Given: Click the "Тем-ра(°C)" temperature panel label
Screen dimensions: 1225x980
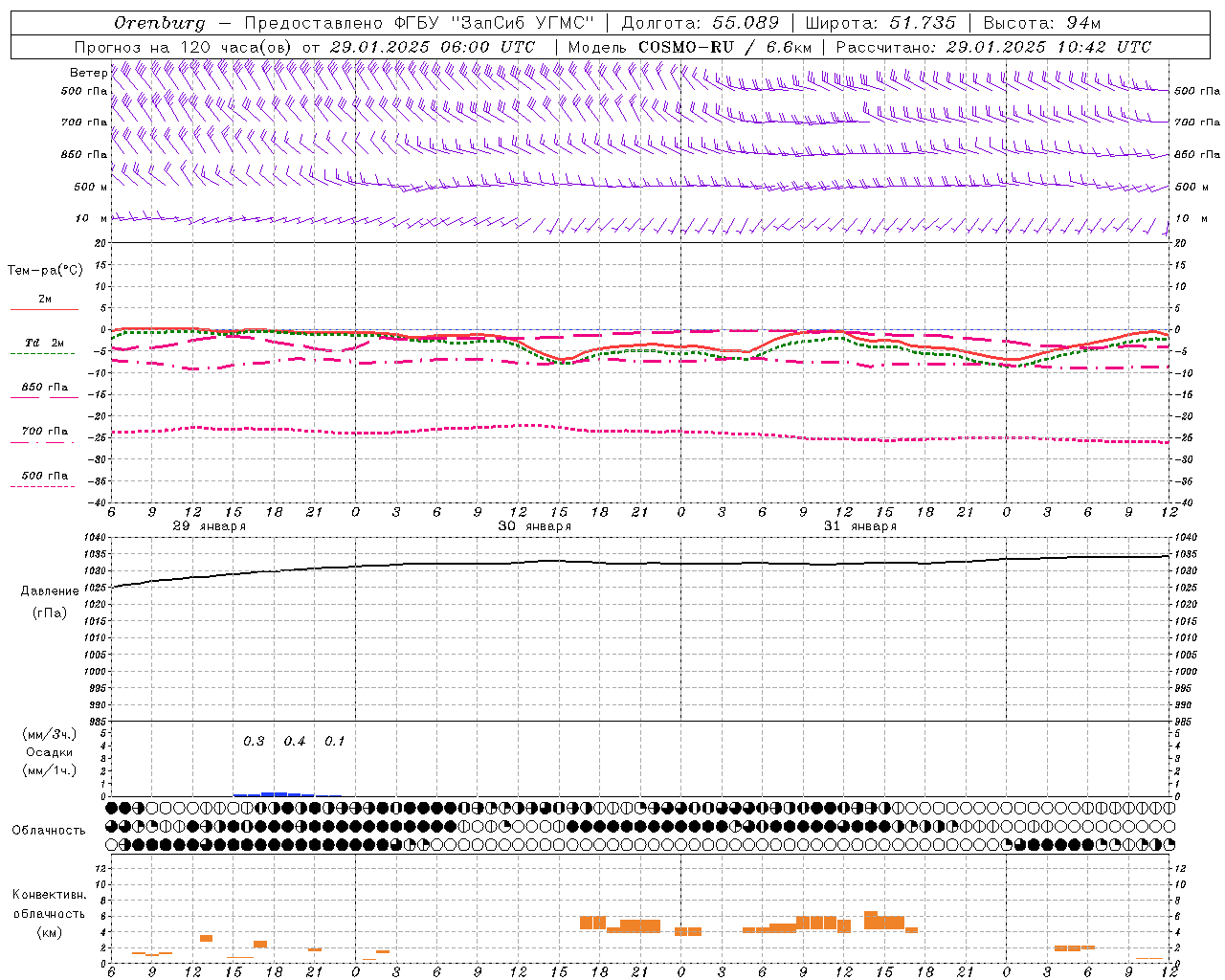Looking at the screenshot, I should pyautogui.click(x=46, y=271).
